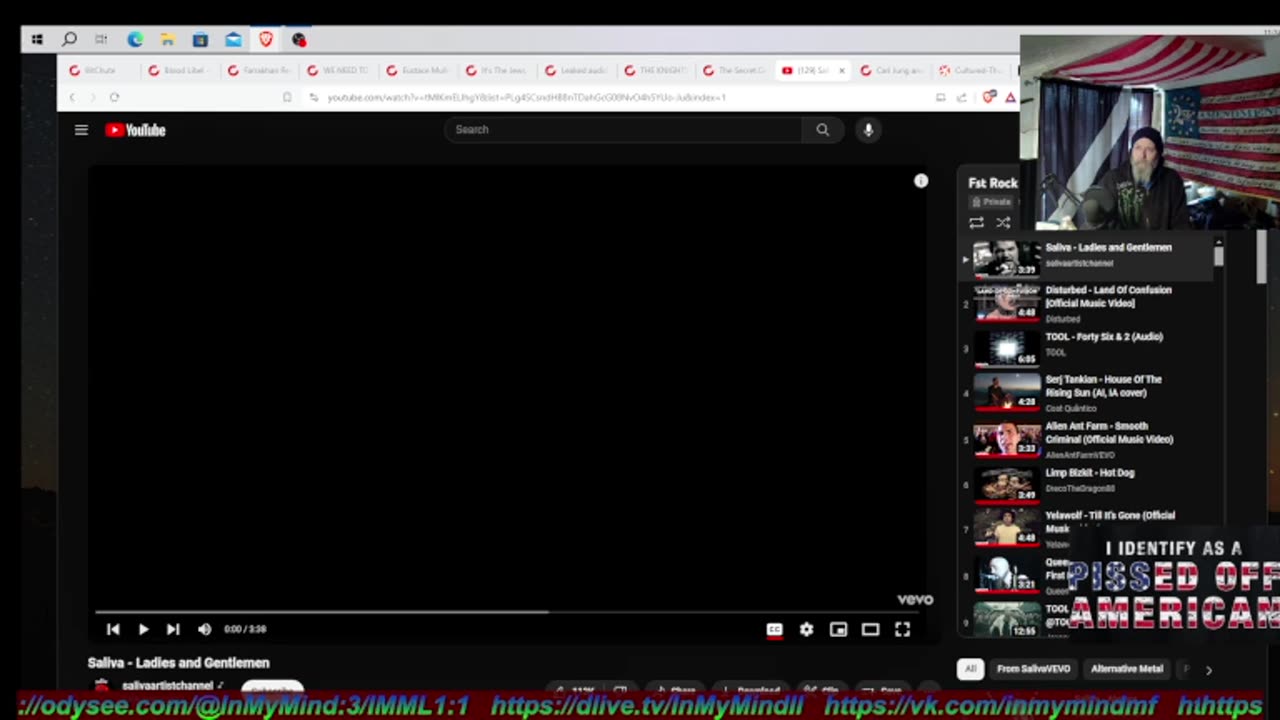Switch to the Leaked audio browser tab
1280x720 pixels.
[576, 71]
